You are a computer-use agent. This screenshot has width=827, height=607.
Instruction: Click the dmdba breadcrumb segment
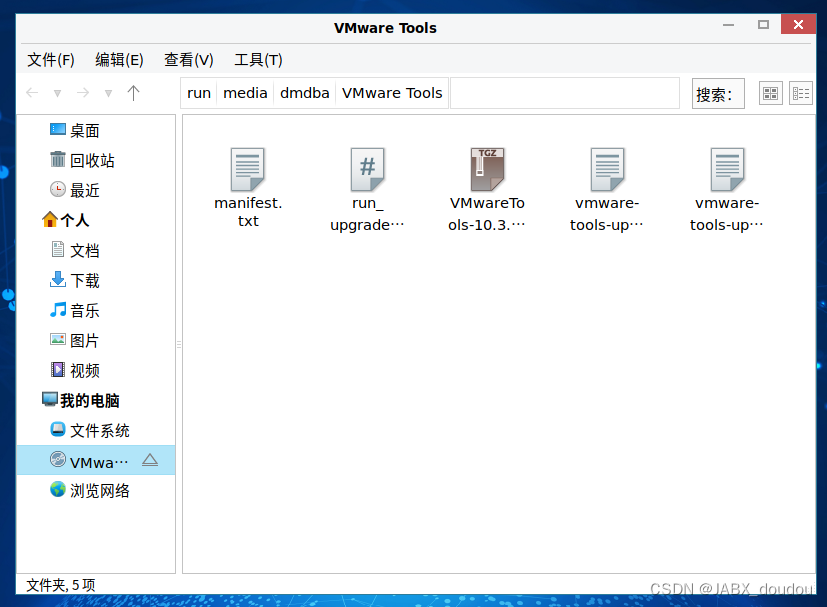tap(304, 93)
